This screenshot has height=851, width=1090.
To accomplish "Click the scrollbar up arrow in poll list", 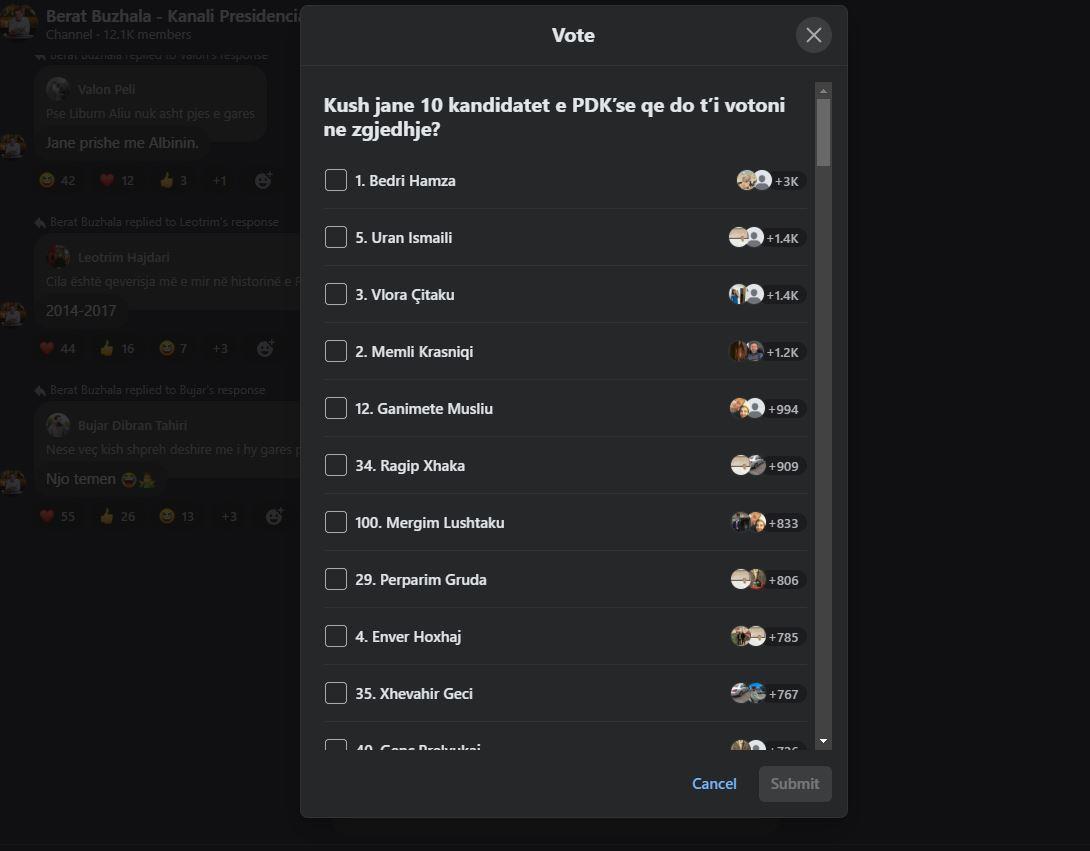I will coord(824,90).
